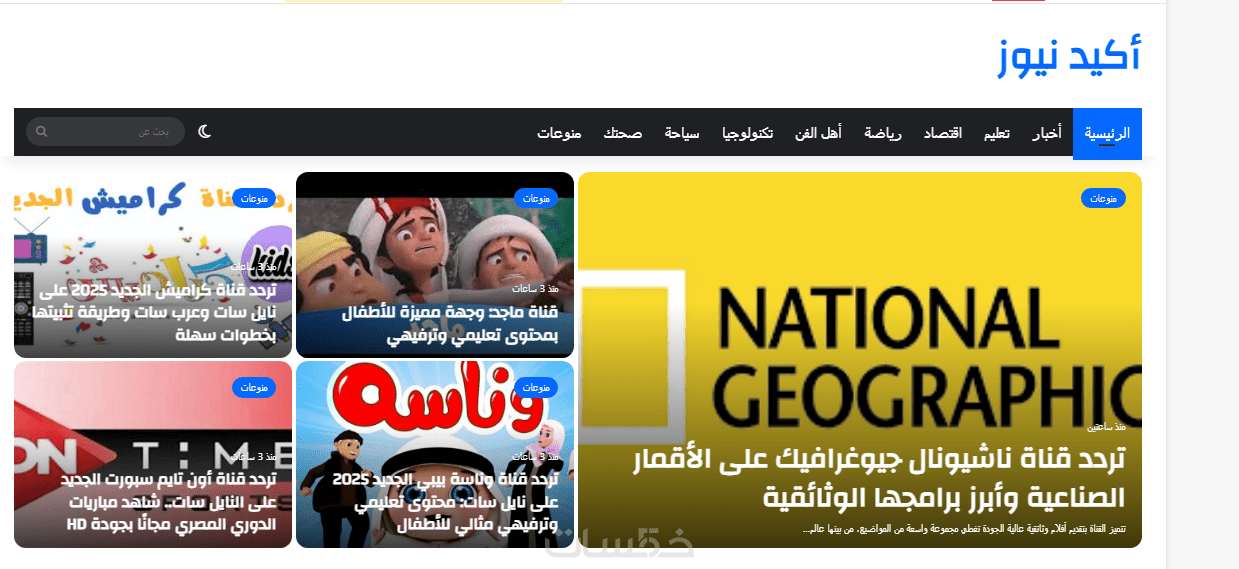This screenshot has width=1239, height=569.
Task: Open the أخبار menu item
Action: tap(1047, 133)
